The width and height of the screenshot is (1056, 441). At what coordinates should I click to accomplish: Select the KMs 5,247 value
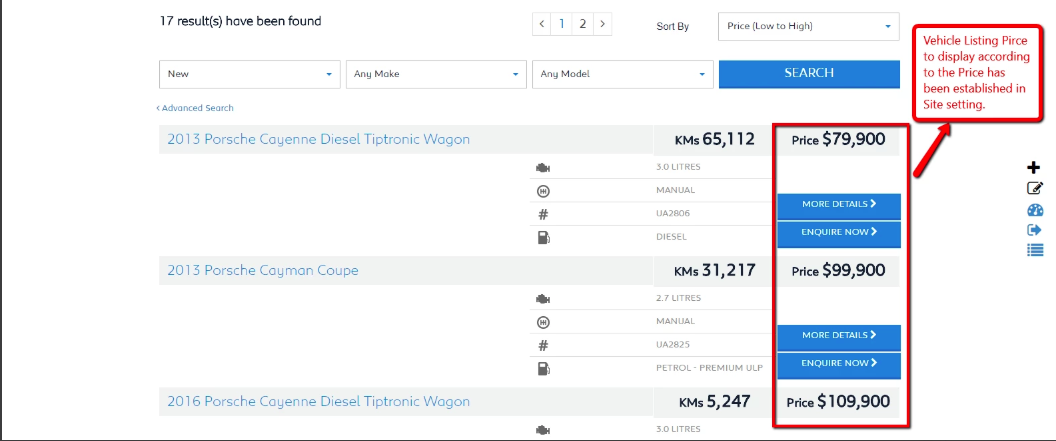pyautogui.click(x=728, y=402)
